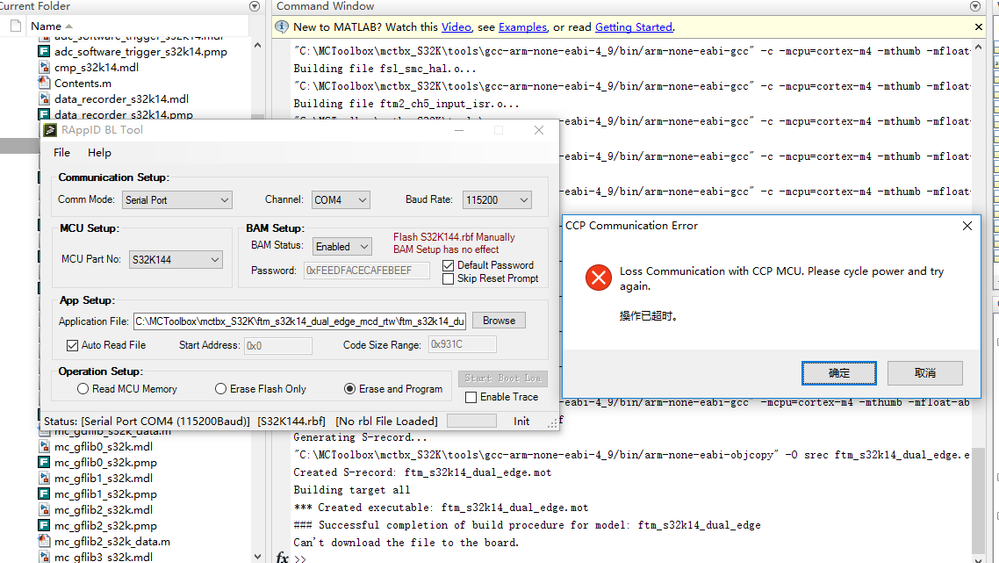
Task: Click the Start Boot Loader button
Action: (x=503, y=378)
